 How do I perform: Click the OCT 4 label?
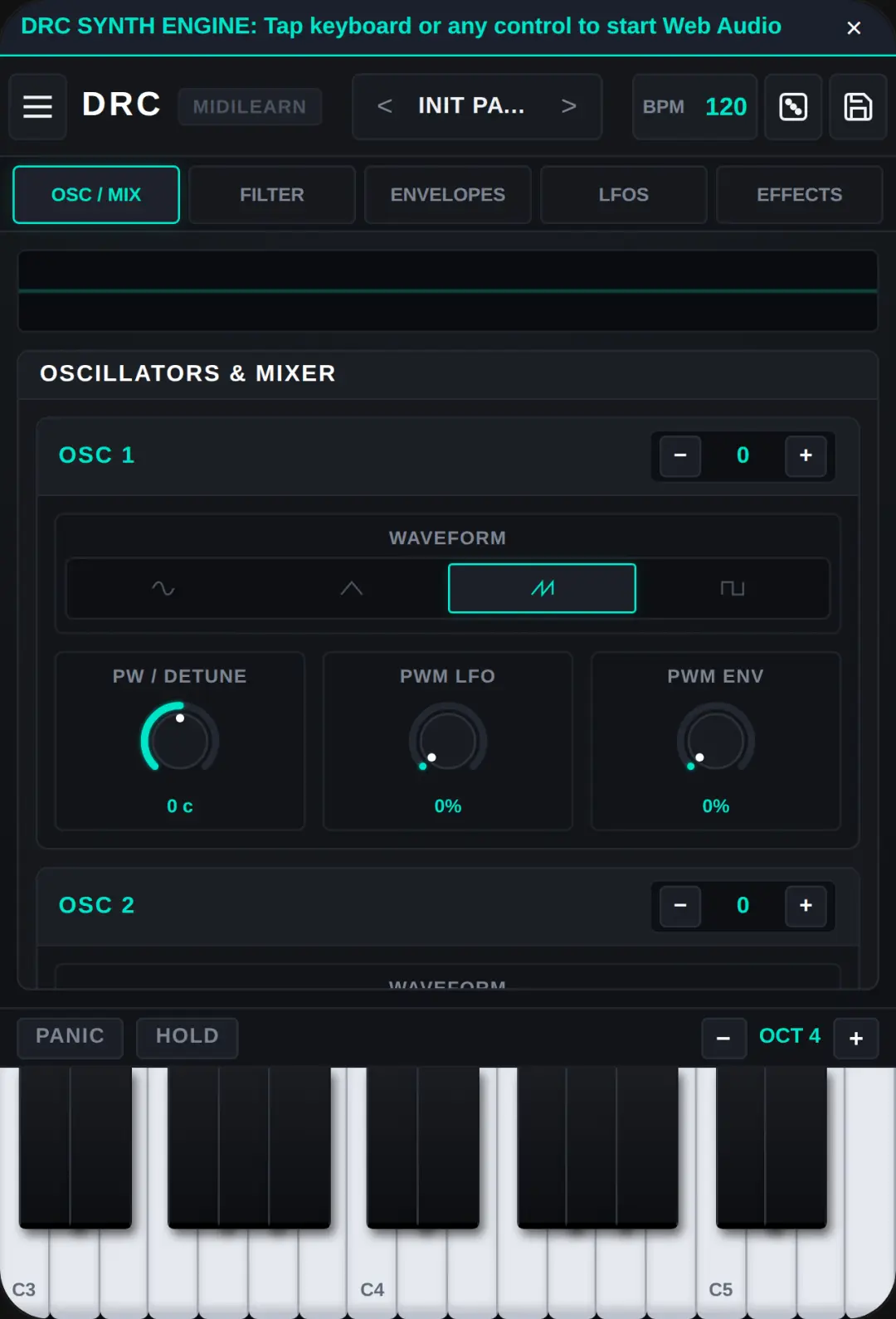pyautogui.click(x=790, y=1036)
